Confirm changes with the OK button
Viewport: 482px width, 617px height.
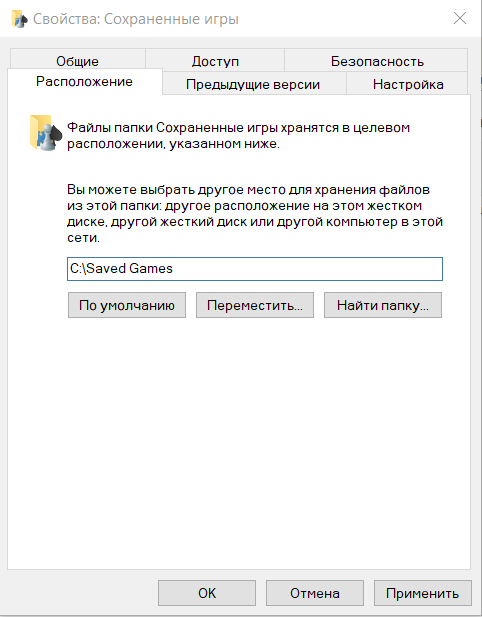click(207, 593)
